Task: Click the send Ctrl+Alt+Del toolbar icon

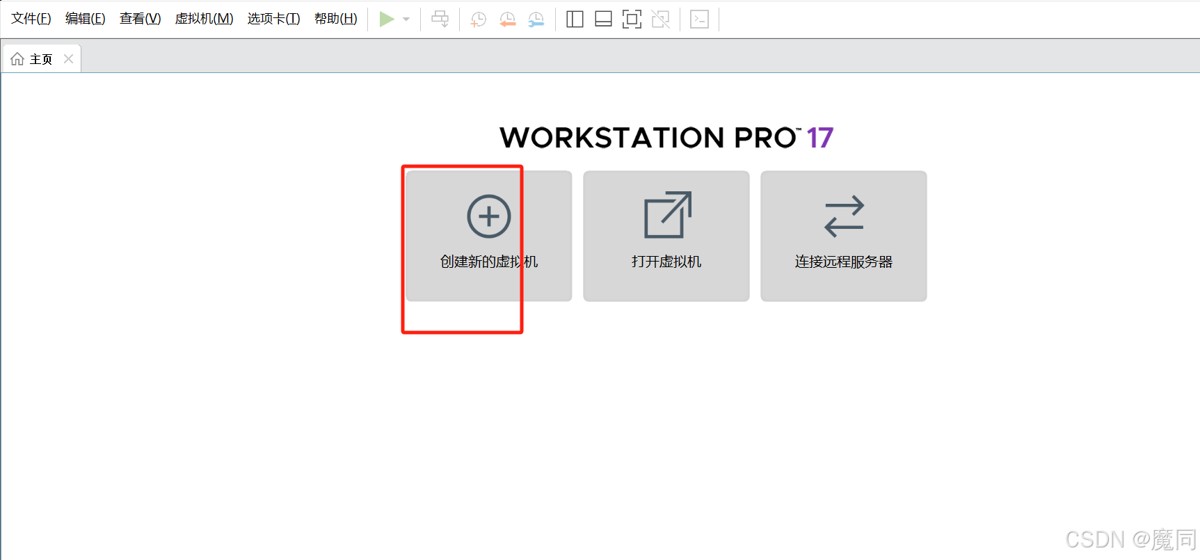Action: [x=440, y=19]
